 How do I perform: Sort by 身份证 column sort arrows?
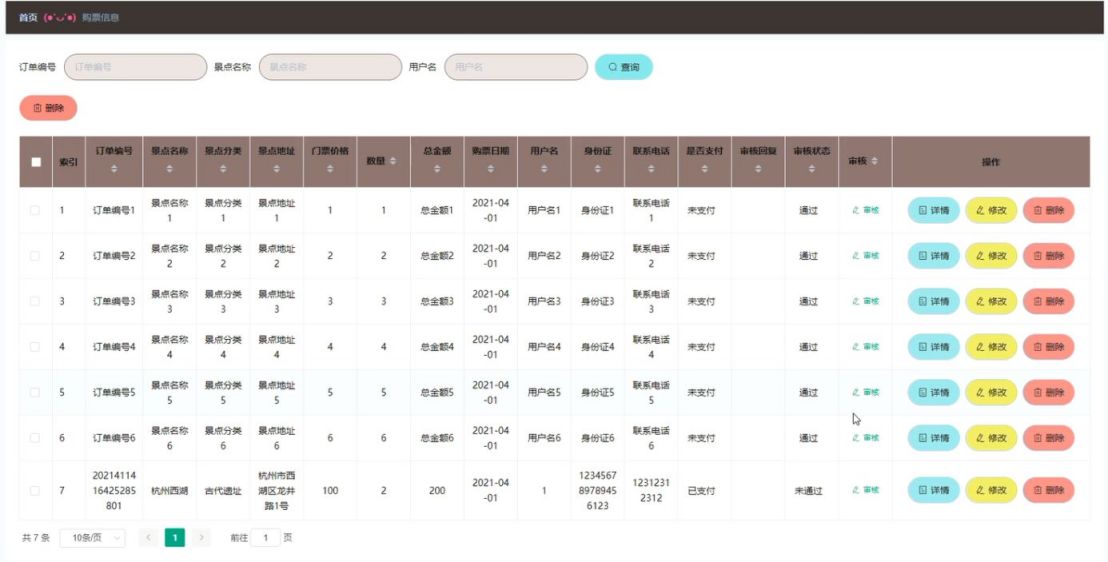click(x=598, y=169)
